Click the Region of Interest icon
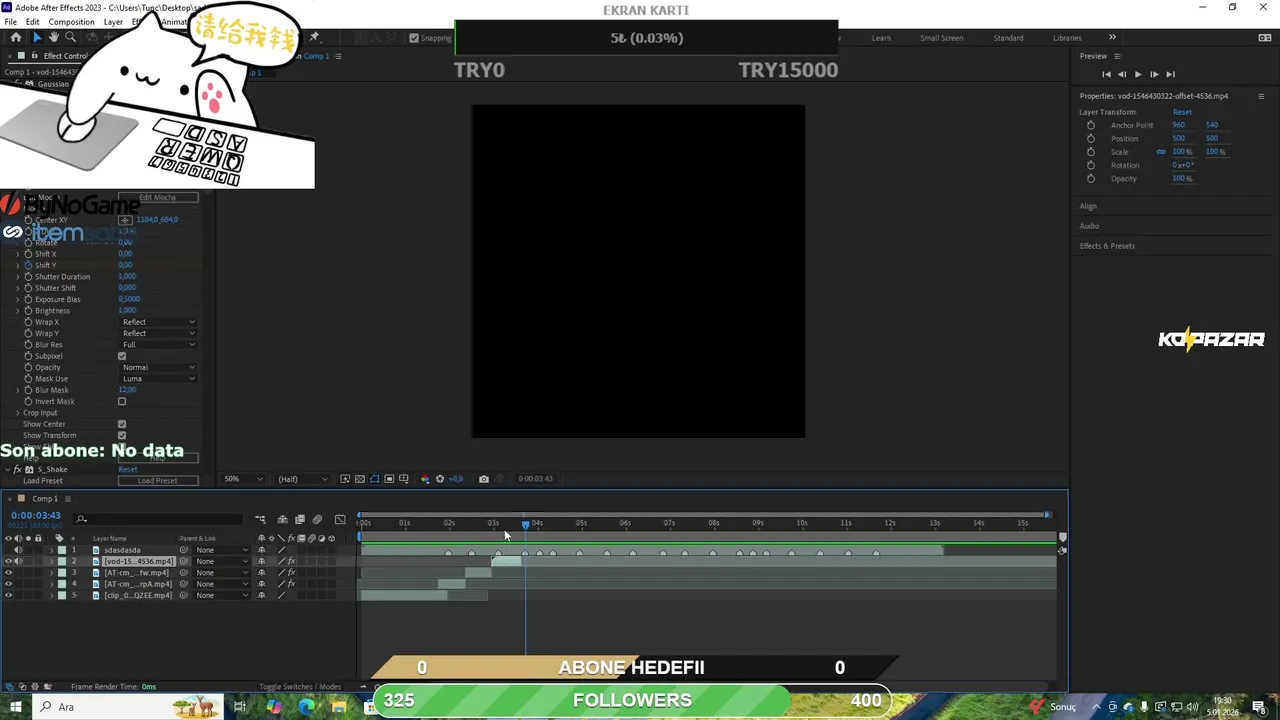 coord(389,479)
